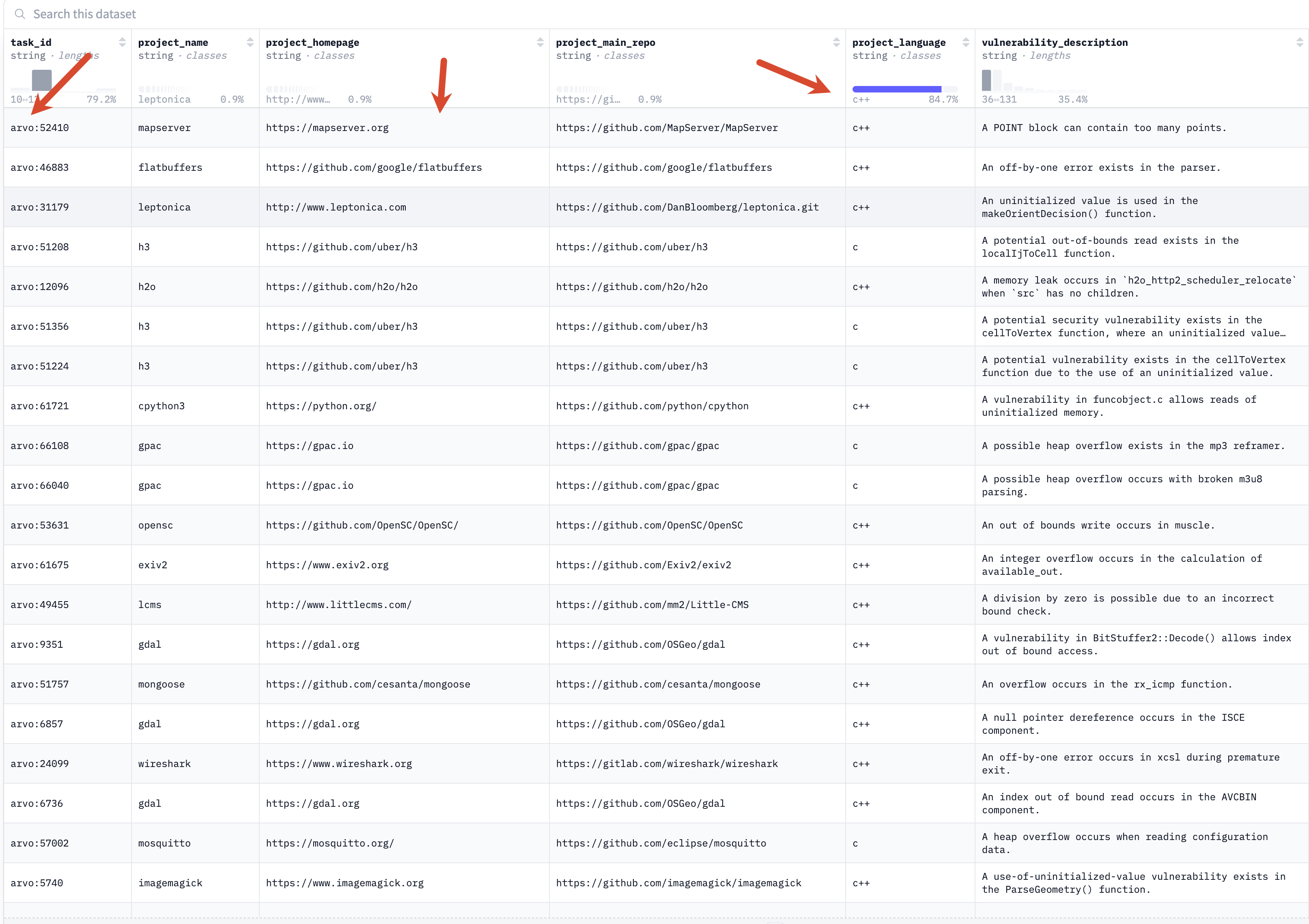Select the tall task_id length histogram bar

[x=42, y=80]
